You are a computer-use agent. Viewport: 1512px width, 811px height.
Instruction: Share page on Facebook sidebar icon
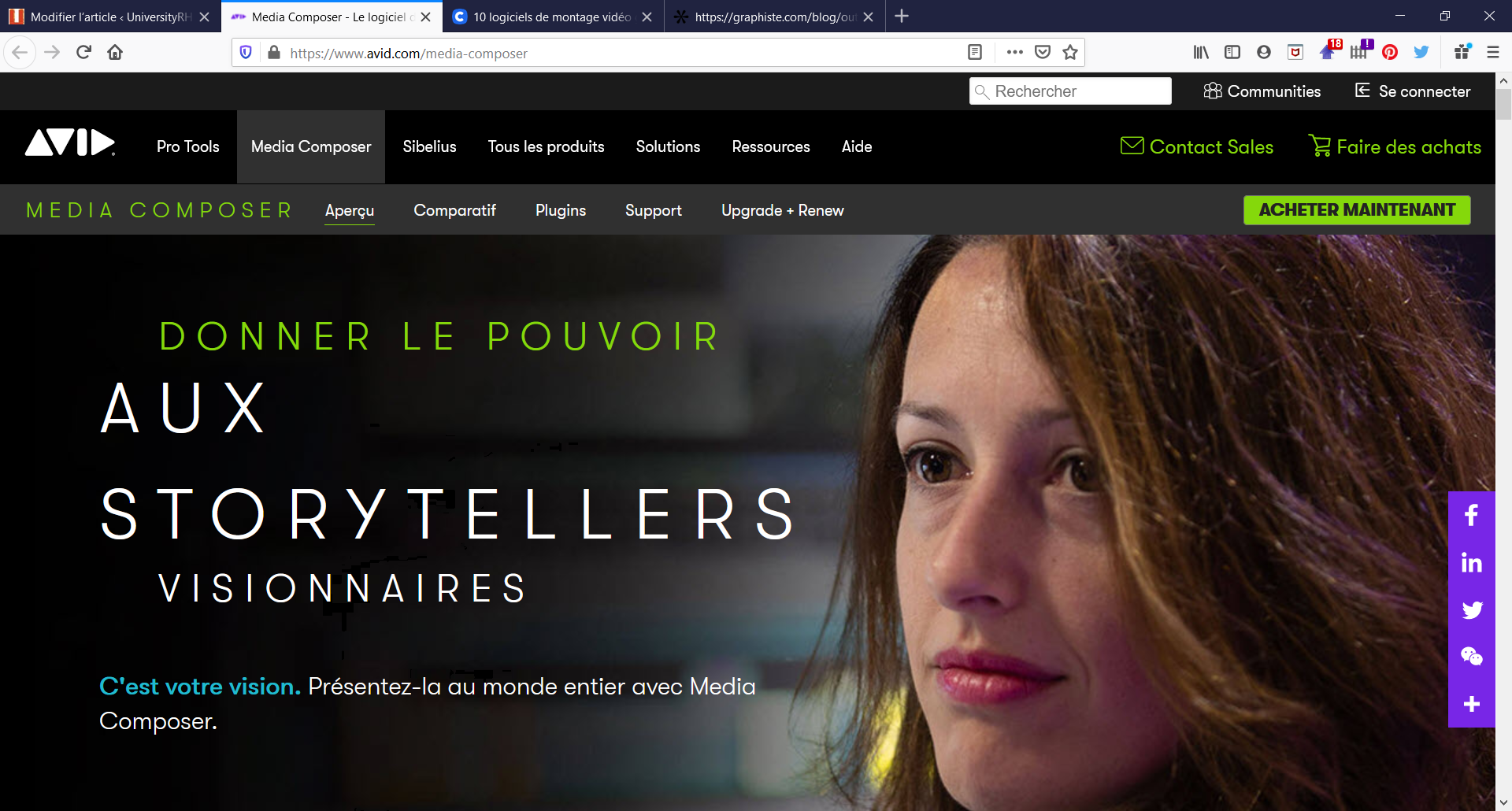(1471, 516)
